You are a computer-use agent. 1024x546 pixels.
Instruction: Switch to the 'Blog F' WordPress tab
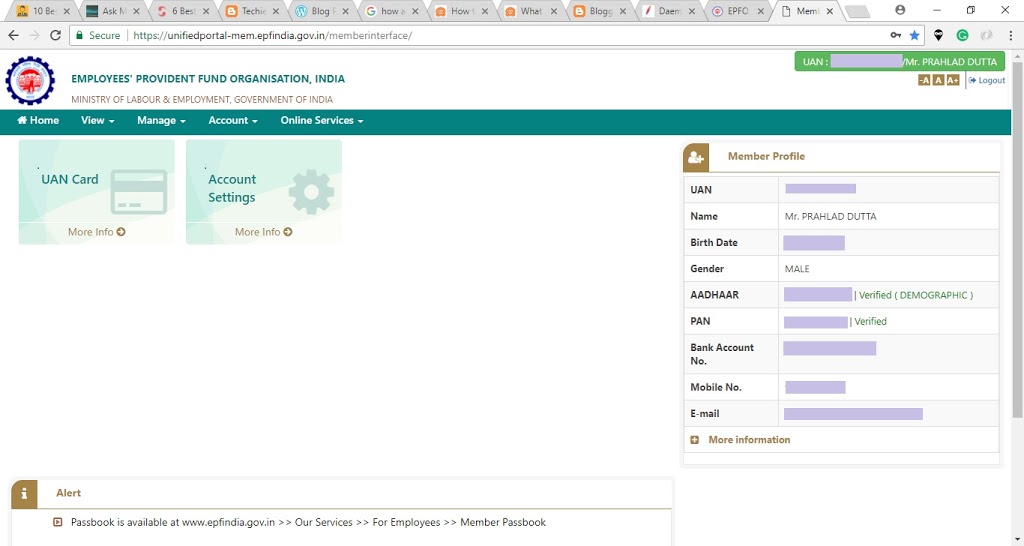pyautogui.click(x=322, y=11)
